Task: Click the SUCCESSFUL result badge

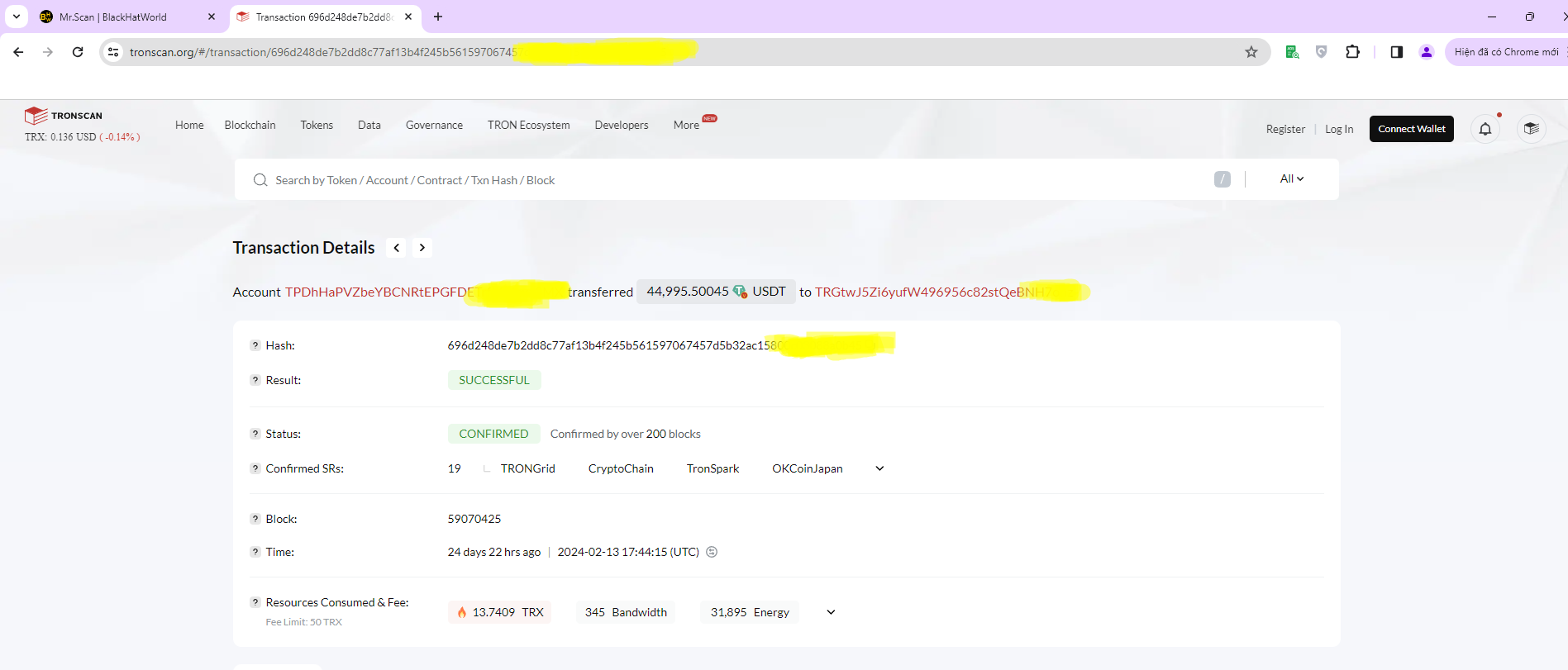Action: (494, 380)
